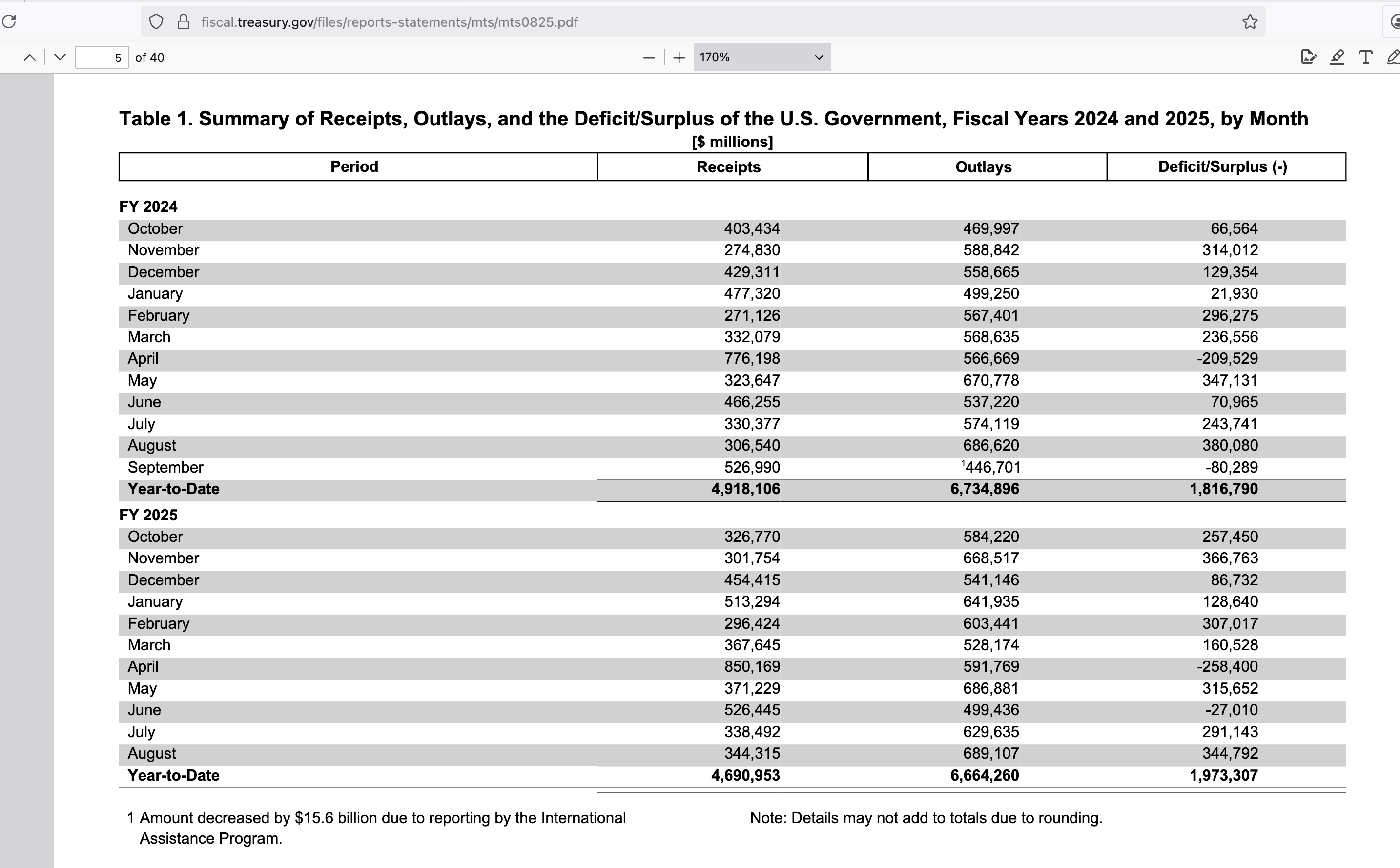The image size is (1400, 868).
Task: Zoom in with the plus button
Action: point(679,58)
